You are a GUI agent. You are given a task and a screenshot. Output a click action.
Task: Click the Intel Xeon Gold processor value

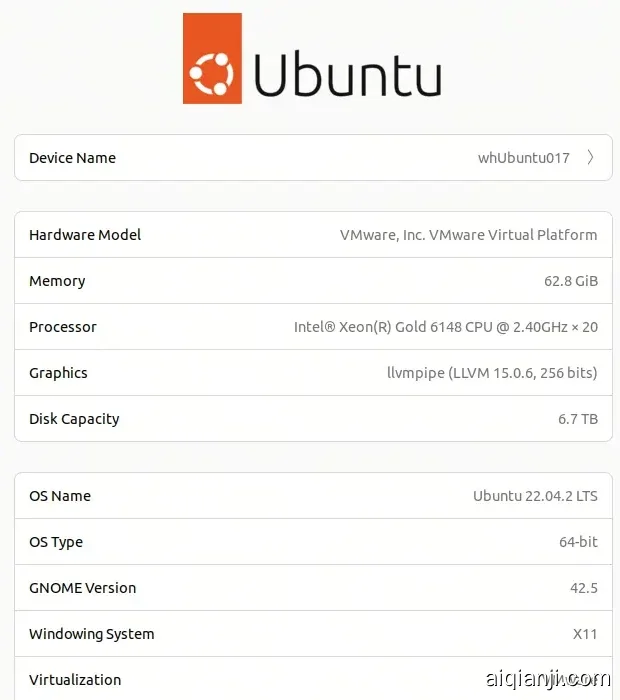[x=445, y=327]
